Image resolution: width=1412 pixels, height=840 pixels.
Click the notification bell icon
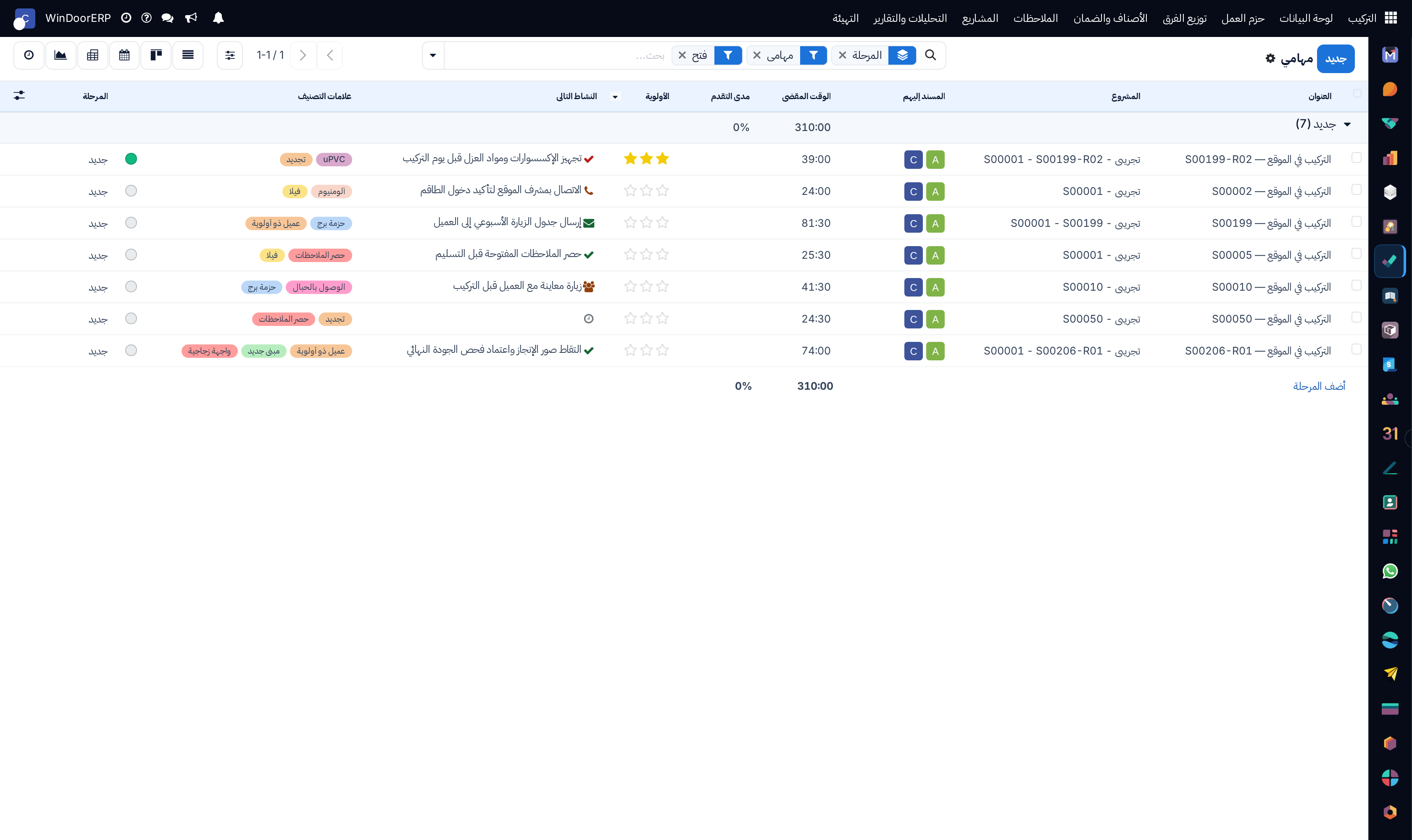218,18
